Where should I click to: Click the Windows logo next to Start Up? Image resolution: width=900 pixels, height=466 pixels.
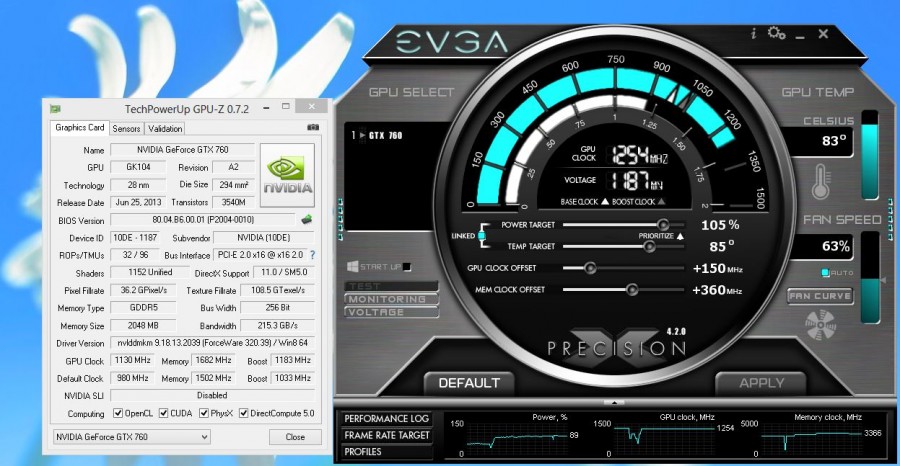click(x=352, y=267)
